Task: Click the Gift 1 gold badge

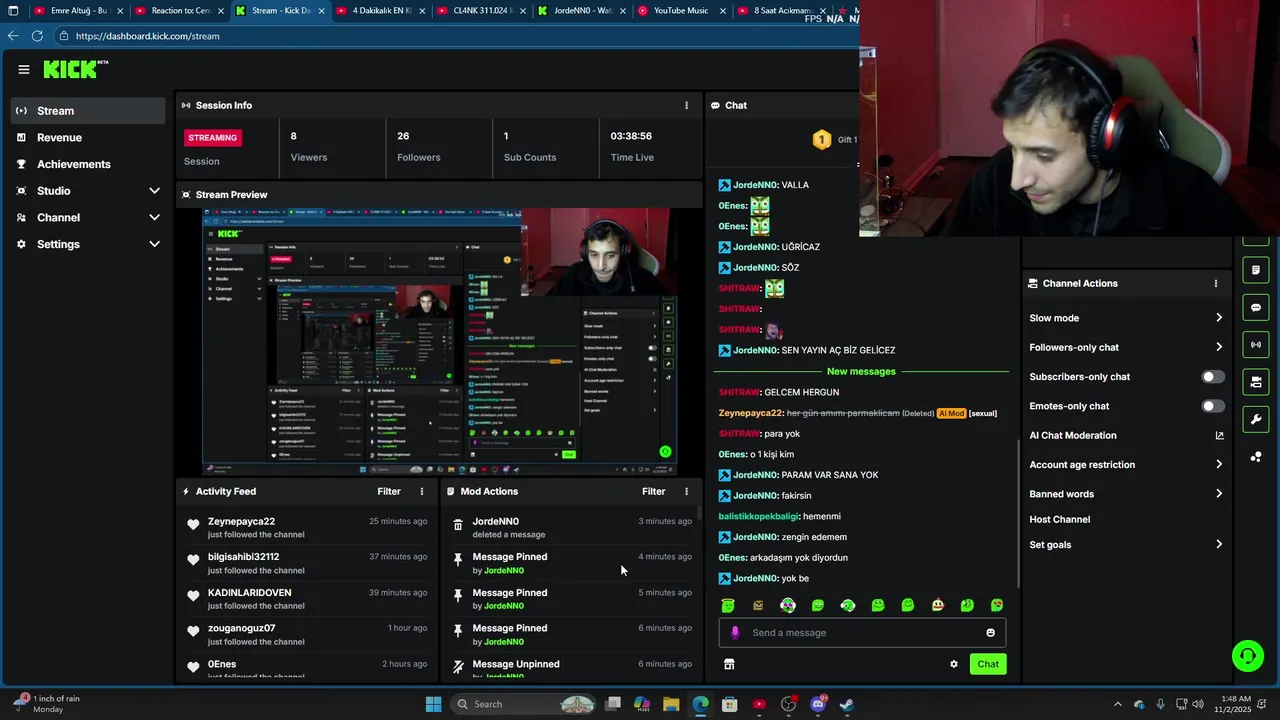Action: point(821,140)
